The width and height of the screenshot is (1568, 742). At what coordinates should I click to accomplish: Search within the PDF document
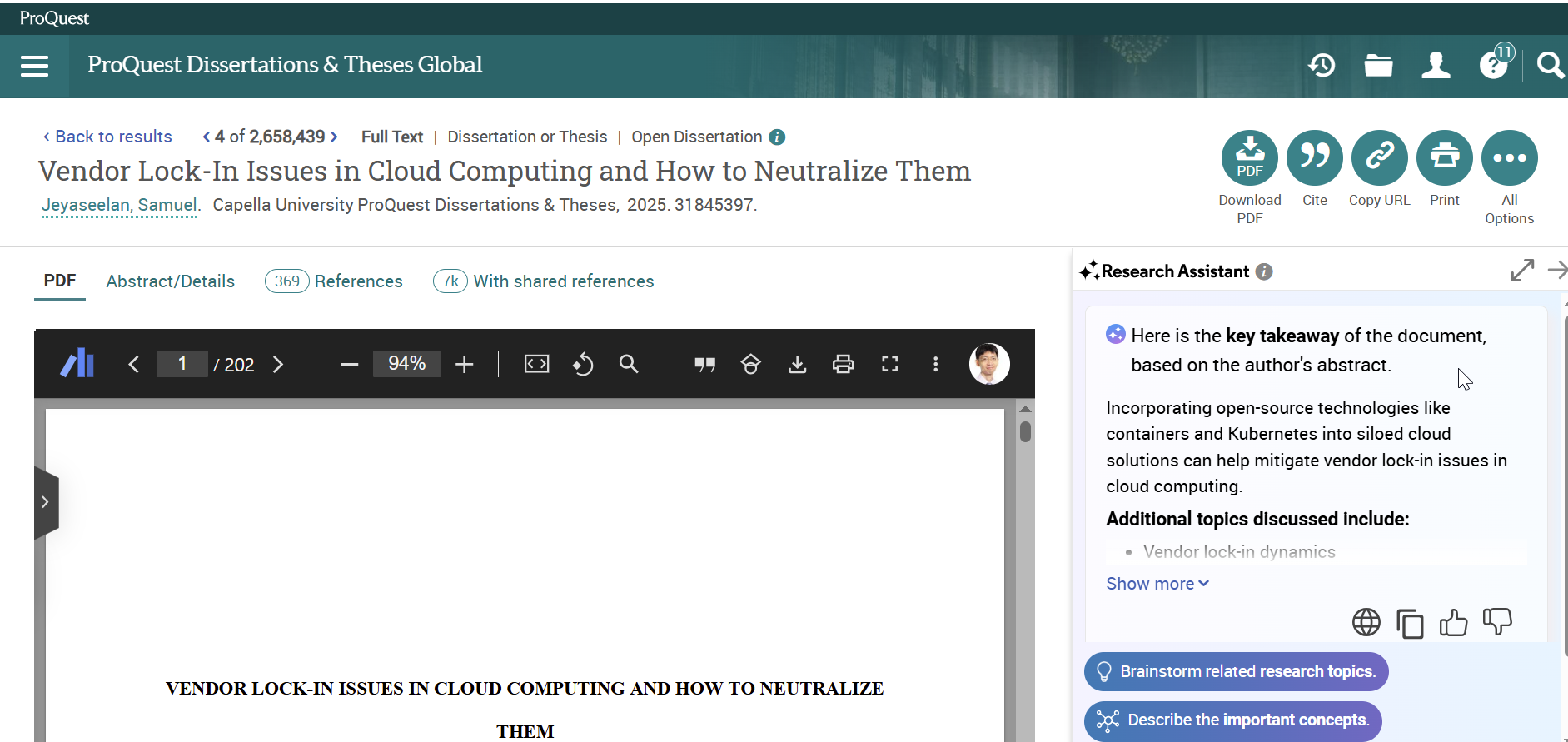629,364
